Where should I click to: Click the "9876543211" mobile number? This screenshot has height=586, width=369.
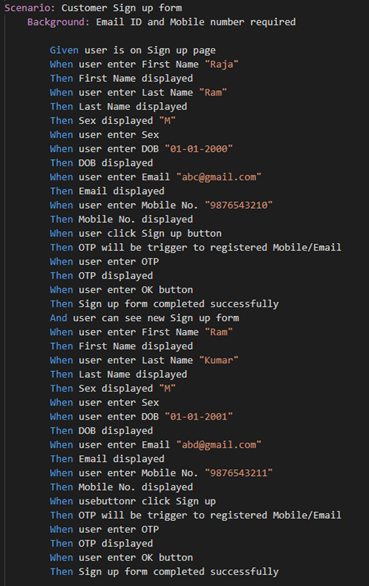[x=239, y=473]
